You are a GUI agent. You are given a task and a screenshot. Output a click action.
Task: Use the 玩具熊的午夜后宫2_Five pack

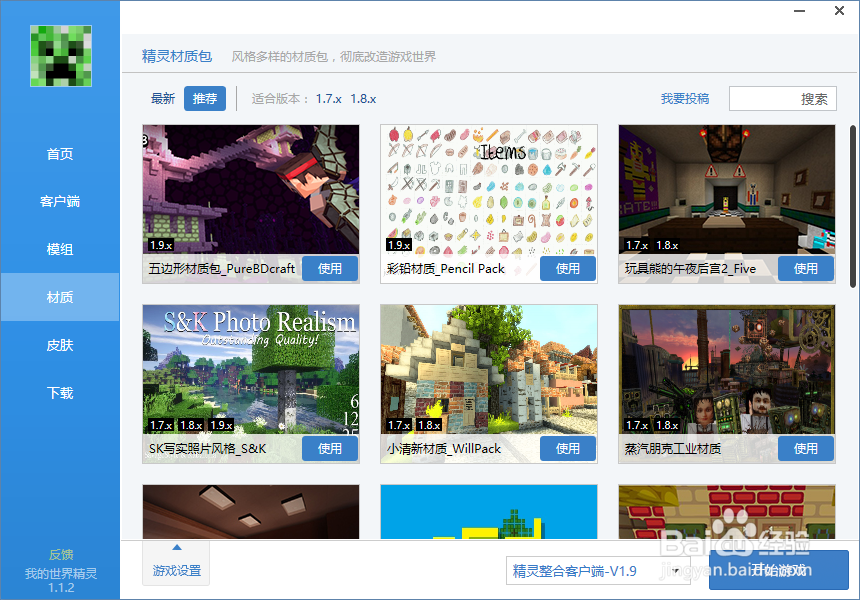pos(806,268)
